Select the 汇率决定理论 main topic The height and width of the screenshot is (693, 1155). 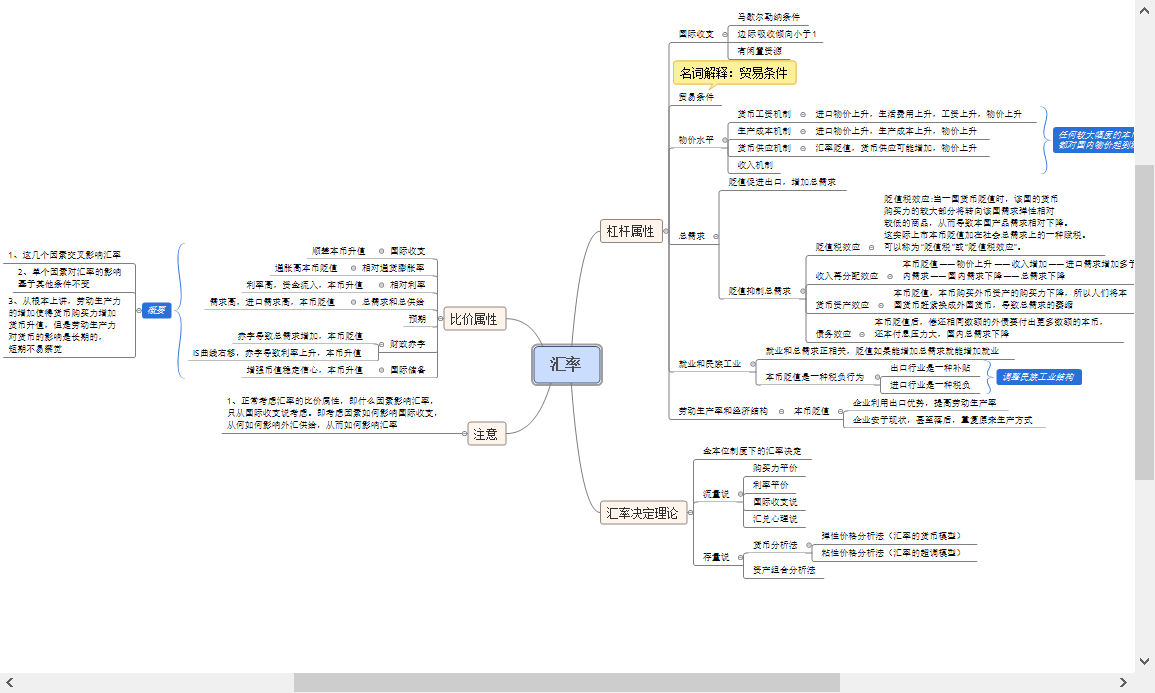644,514
